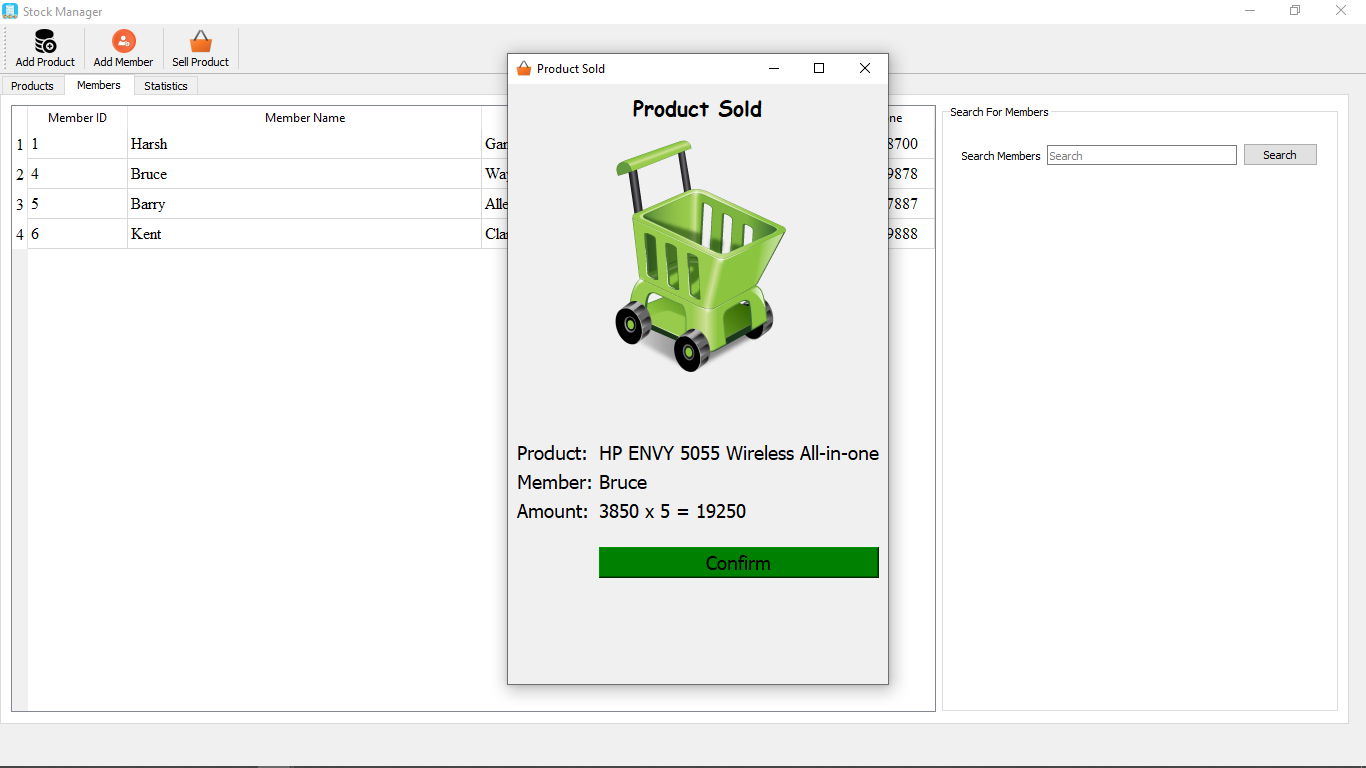This screenshot has height=768, width=1366.
Task: Click the amount text 3850 x 5 = 19250
Action: (672, 511)
